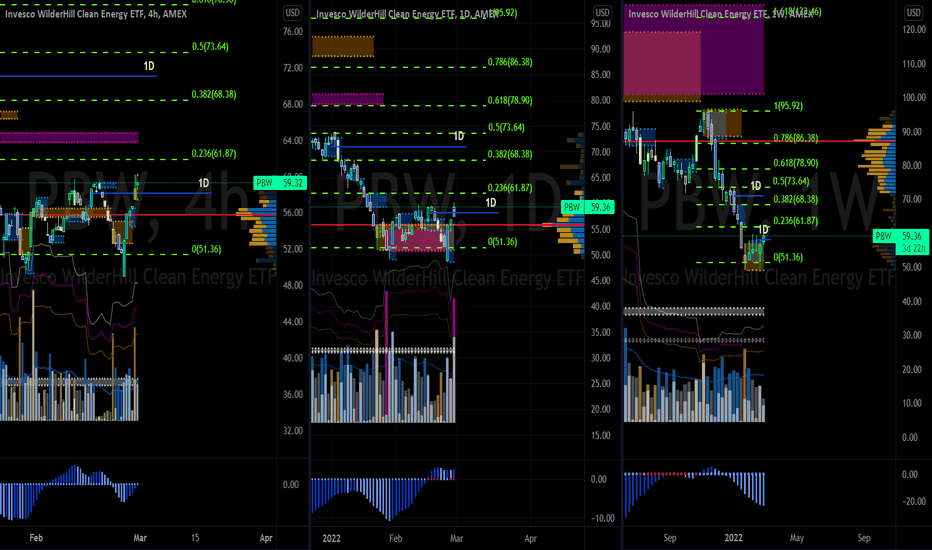Select Fib label 0.236(61.87) on the weekly chart
This screenshot has width=932, height=550.
795,221
